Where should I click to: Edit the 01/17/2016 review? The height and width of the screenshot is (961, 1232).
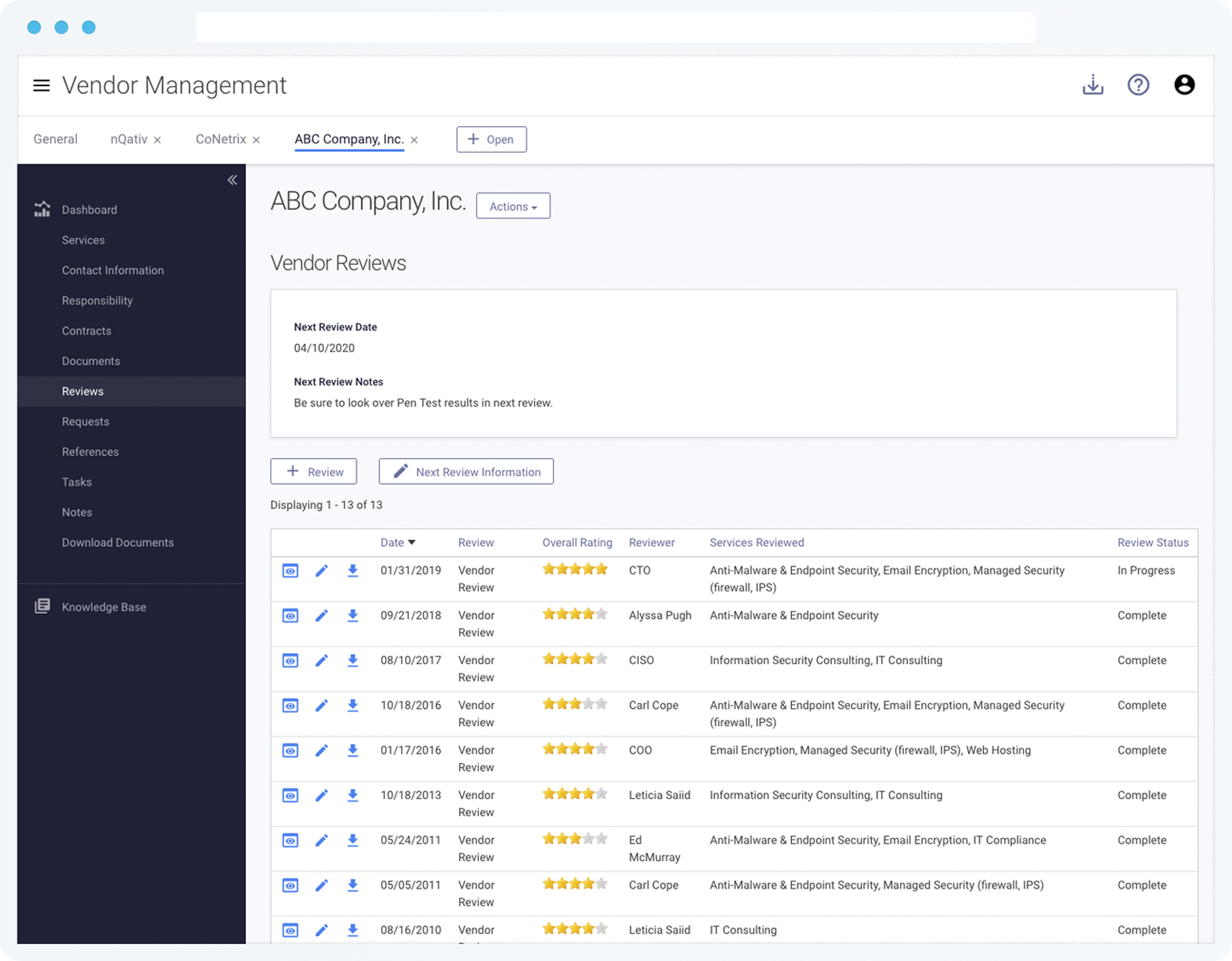tap(321, 751)
